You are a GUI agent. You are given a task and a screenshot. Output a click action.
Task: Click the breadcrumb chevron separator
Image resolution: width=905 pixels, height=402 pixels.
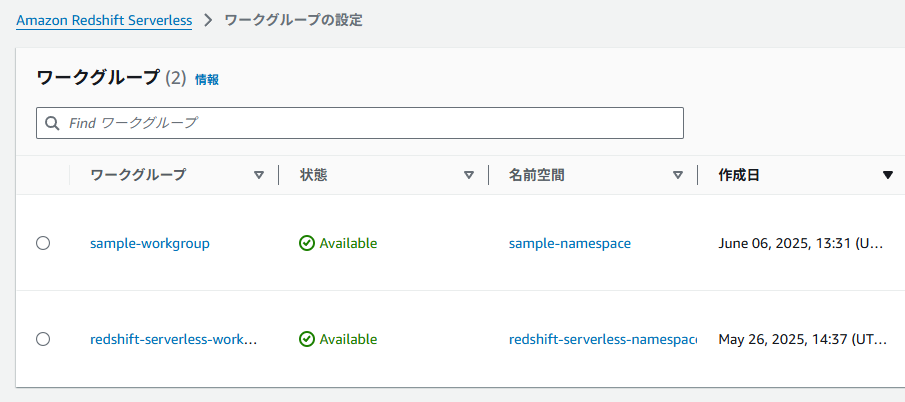tap(208, 21)
